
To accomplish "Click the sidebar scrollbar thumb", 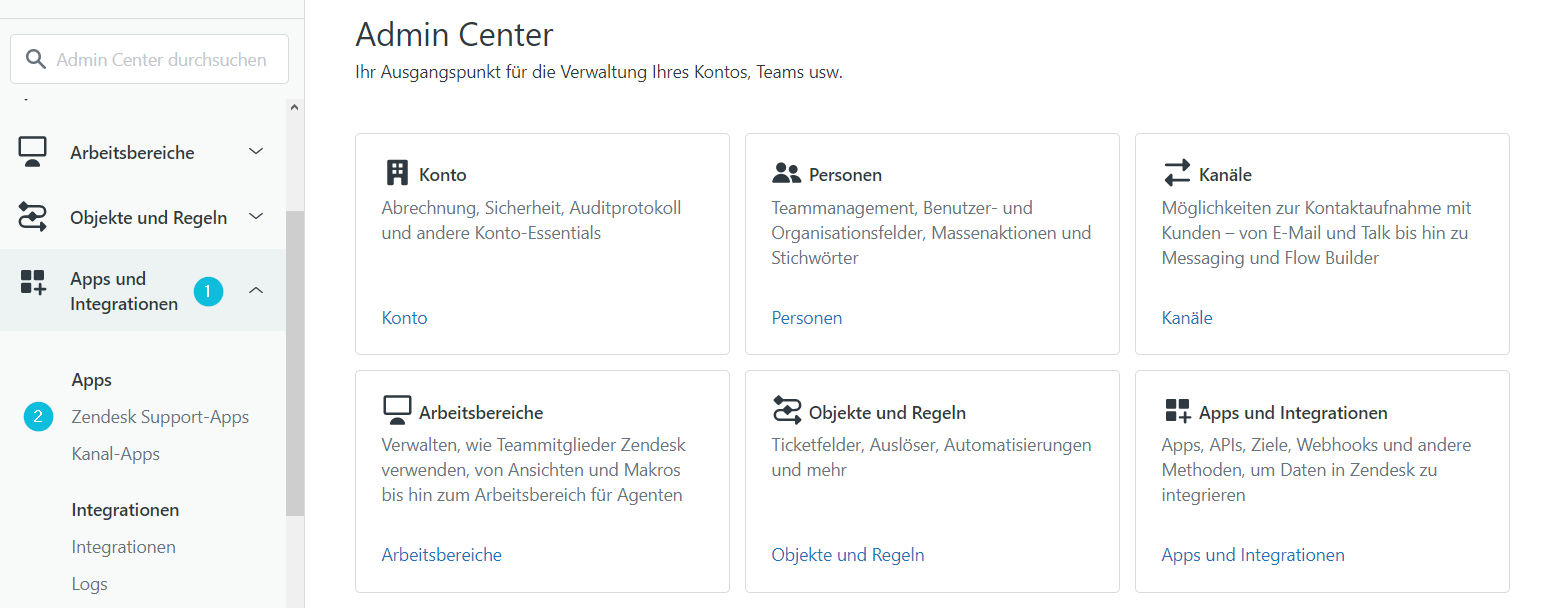I will click(x=294, y=363).
